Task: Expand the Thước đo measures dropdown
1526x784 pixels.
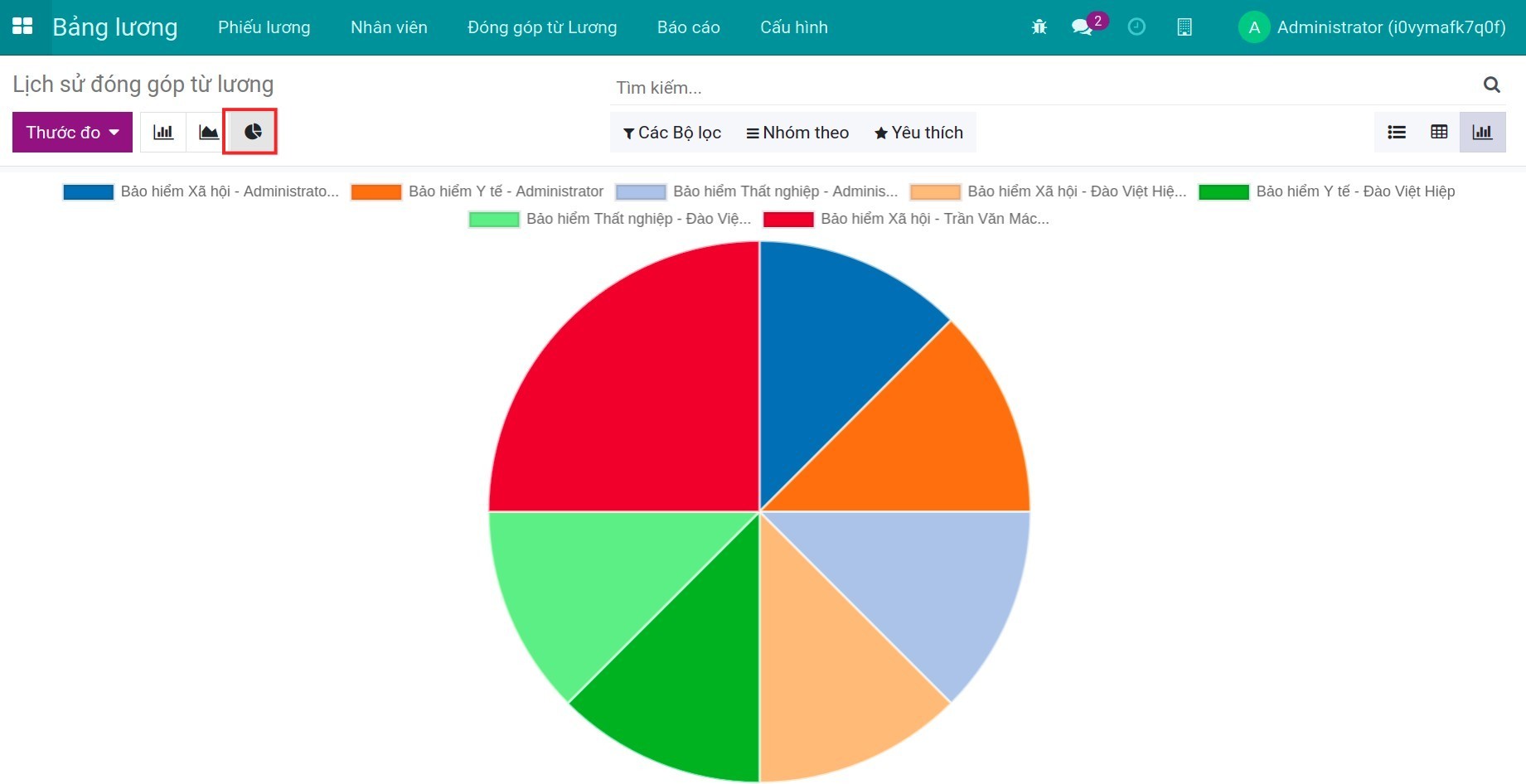Action: tap(72, 133)
